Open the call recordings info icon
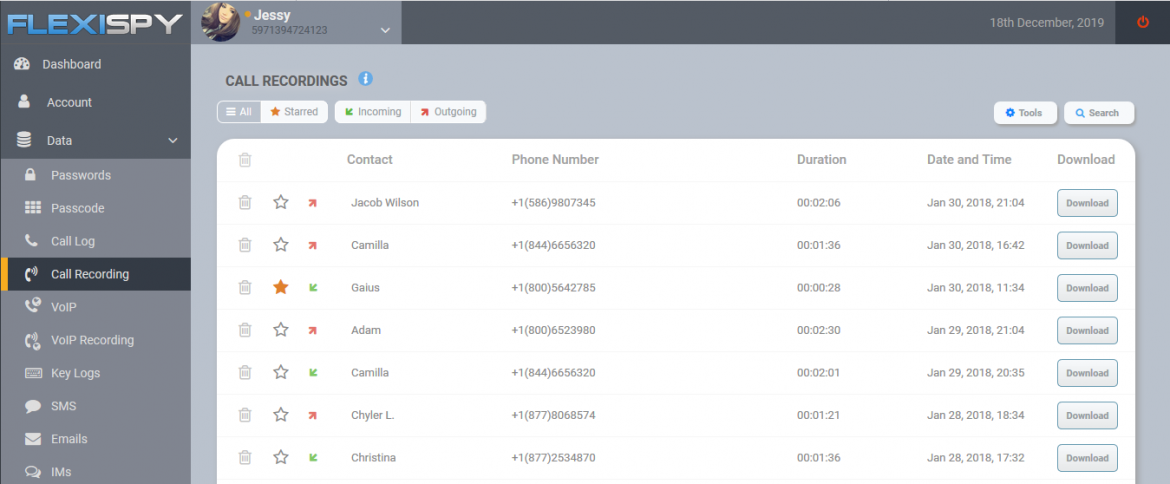 pos(365,78)
